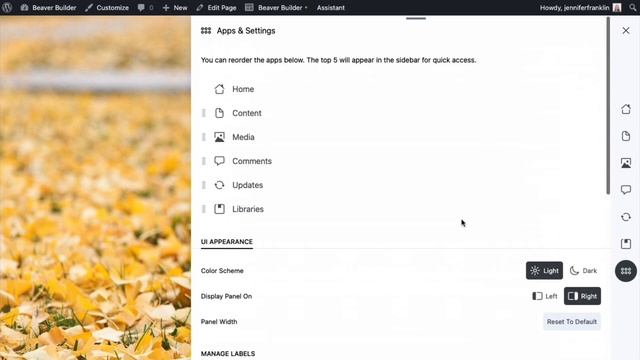Open the New menu in admin bar
The height and width of the screenshot is (360, 640).
pyautogui.click(x=175, y=7)
